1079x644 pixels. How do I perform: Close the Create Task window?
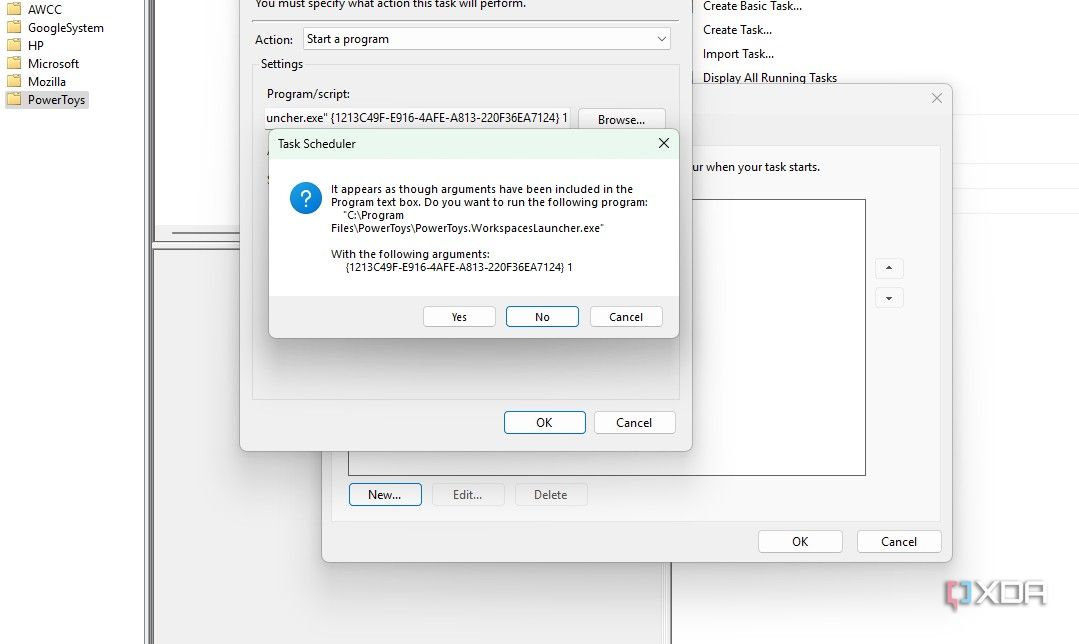pos(937,98)
